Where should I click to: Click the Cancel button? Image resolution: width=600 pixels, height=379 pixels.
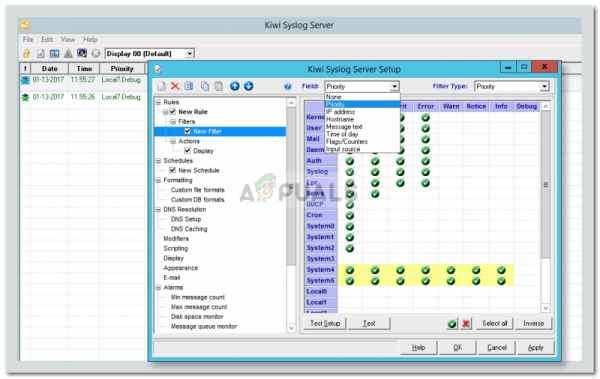point(497,348)
